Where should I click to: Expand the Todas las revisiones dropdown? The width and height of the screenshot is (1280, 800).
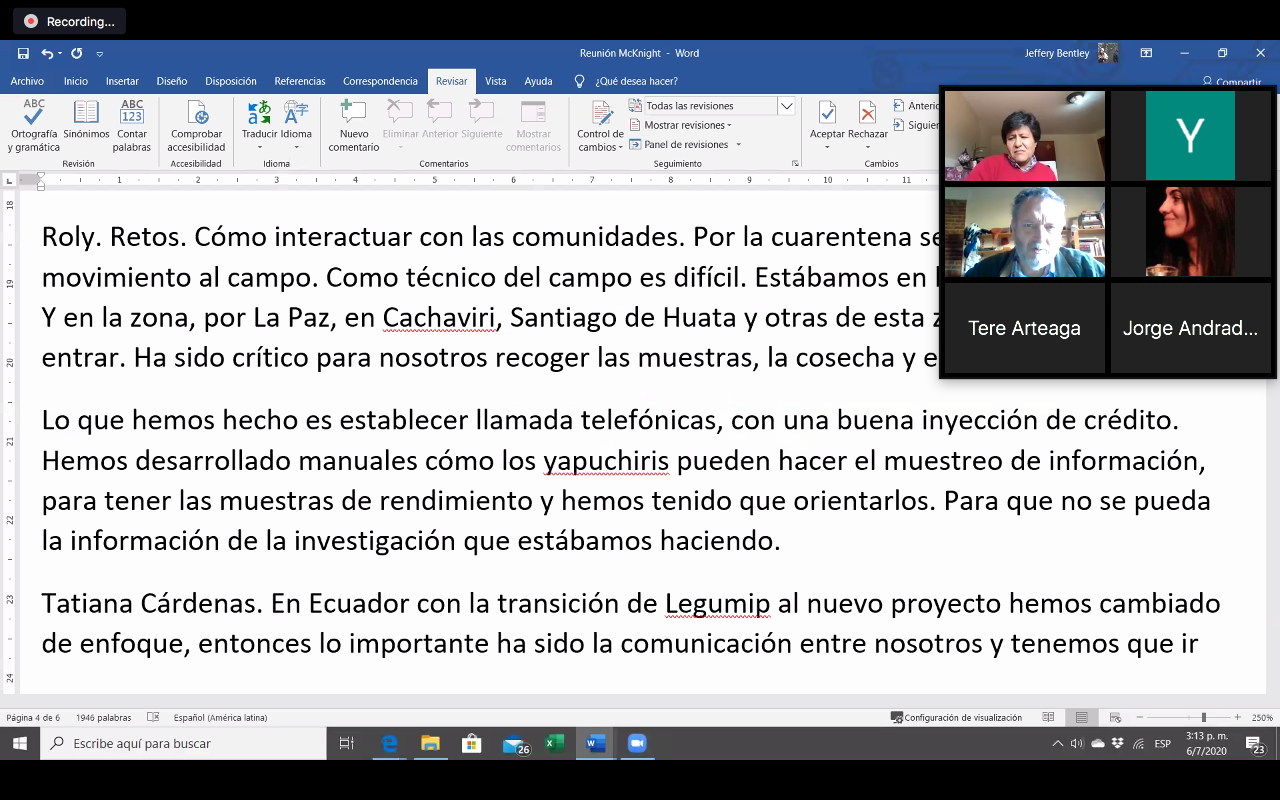tap(786, 106)
